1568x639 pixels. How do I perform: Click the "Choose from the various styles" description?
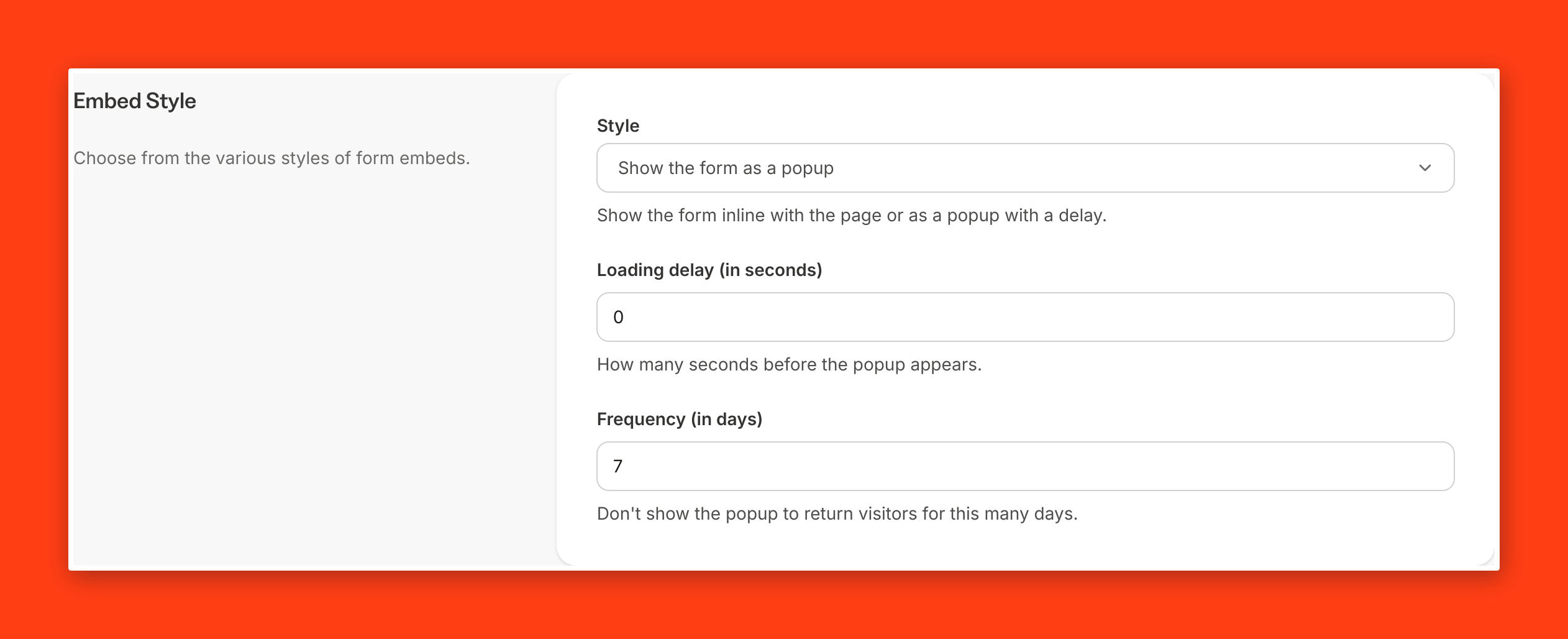coord(271,158)
